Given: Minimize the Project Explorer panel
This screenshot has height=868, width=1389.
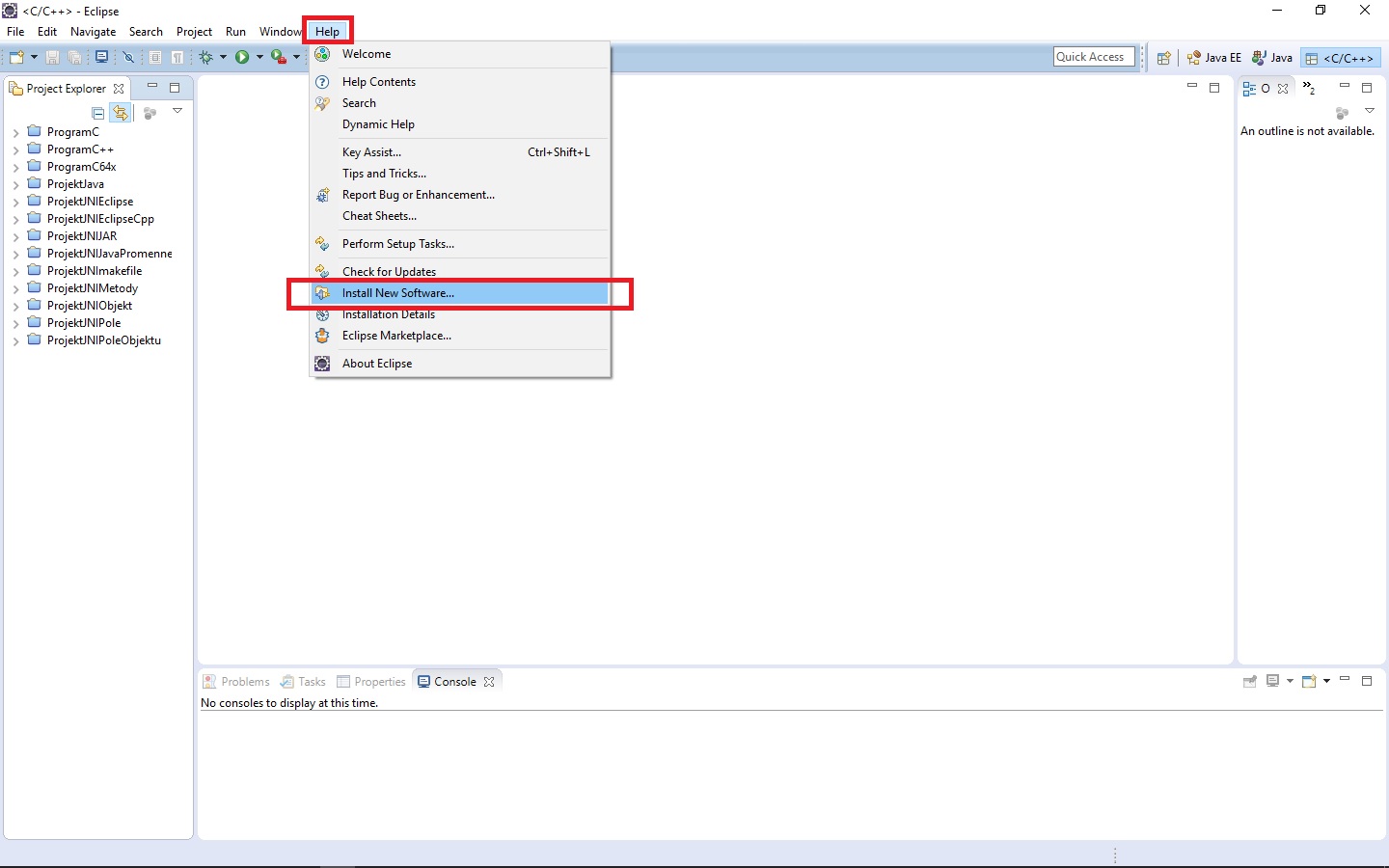Looking at the screenshot, I should tap(152, 86).
